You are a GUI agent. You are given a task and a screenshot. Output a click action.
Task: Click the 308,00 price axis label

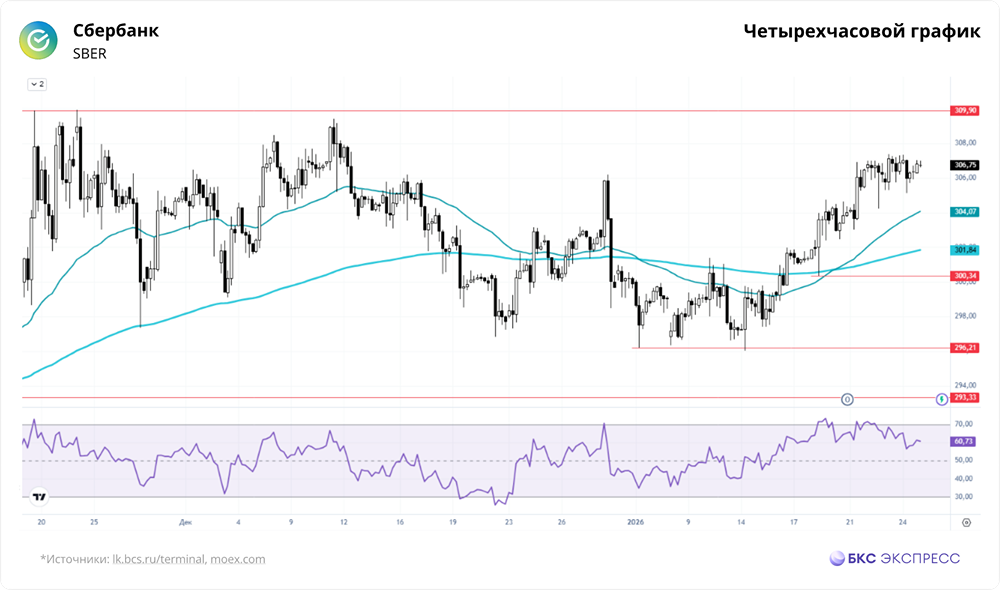tap(965, 143)
